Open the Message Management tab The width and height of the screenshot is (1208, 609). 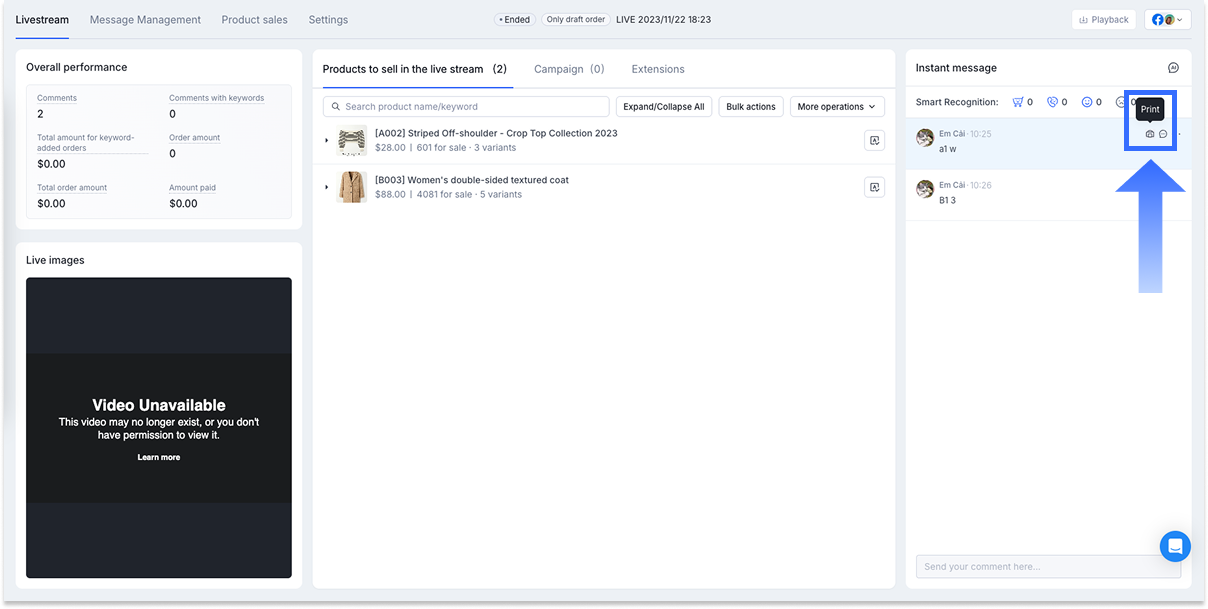tap(145, 20)
